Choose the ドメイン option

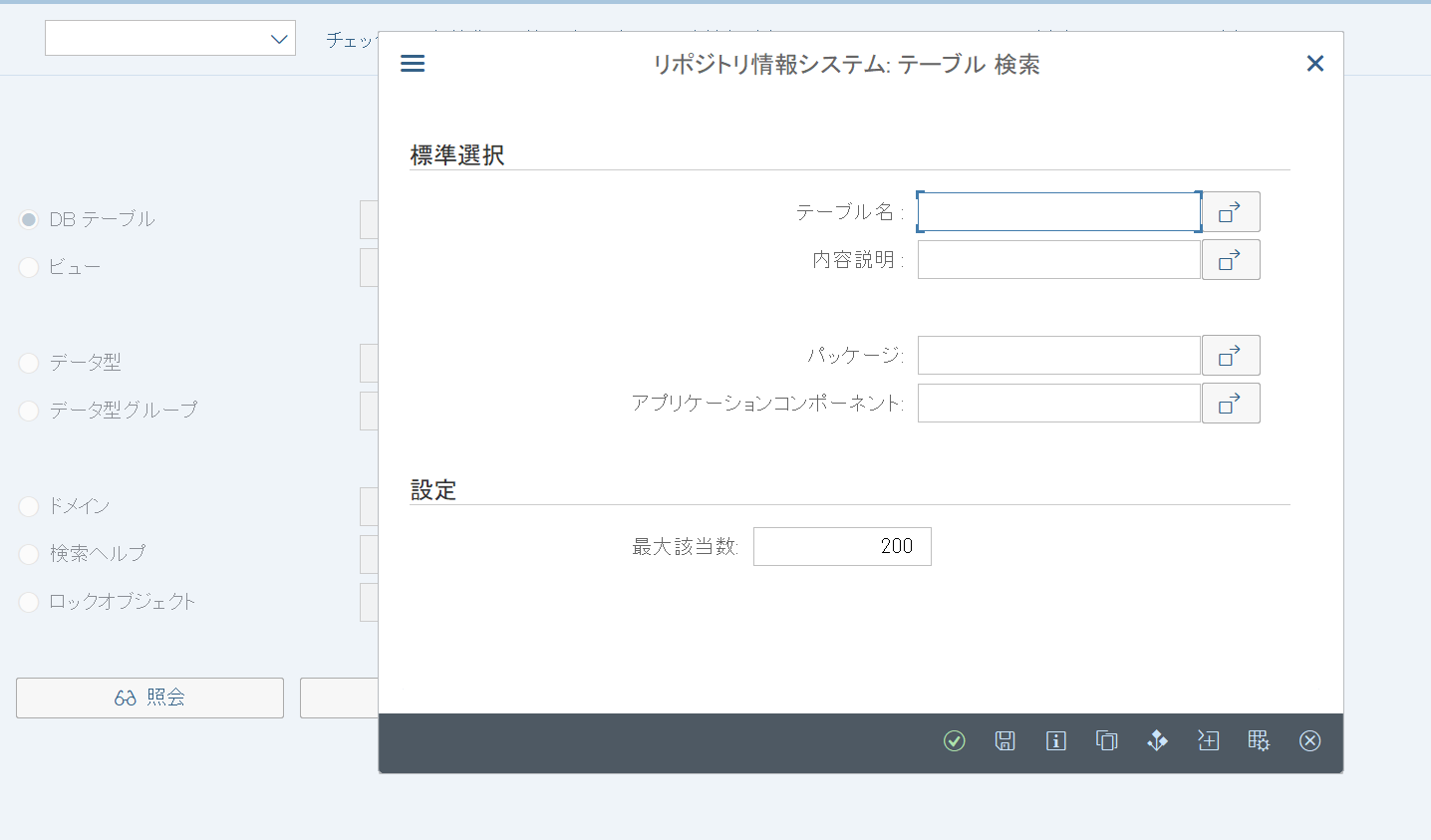(28, 506)
